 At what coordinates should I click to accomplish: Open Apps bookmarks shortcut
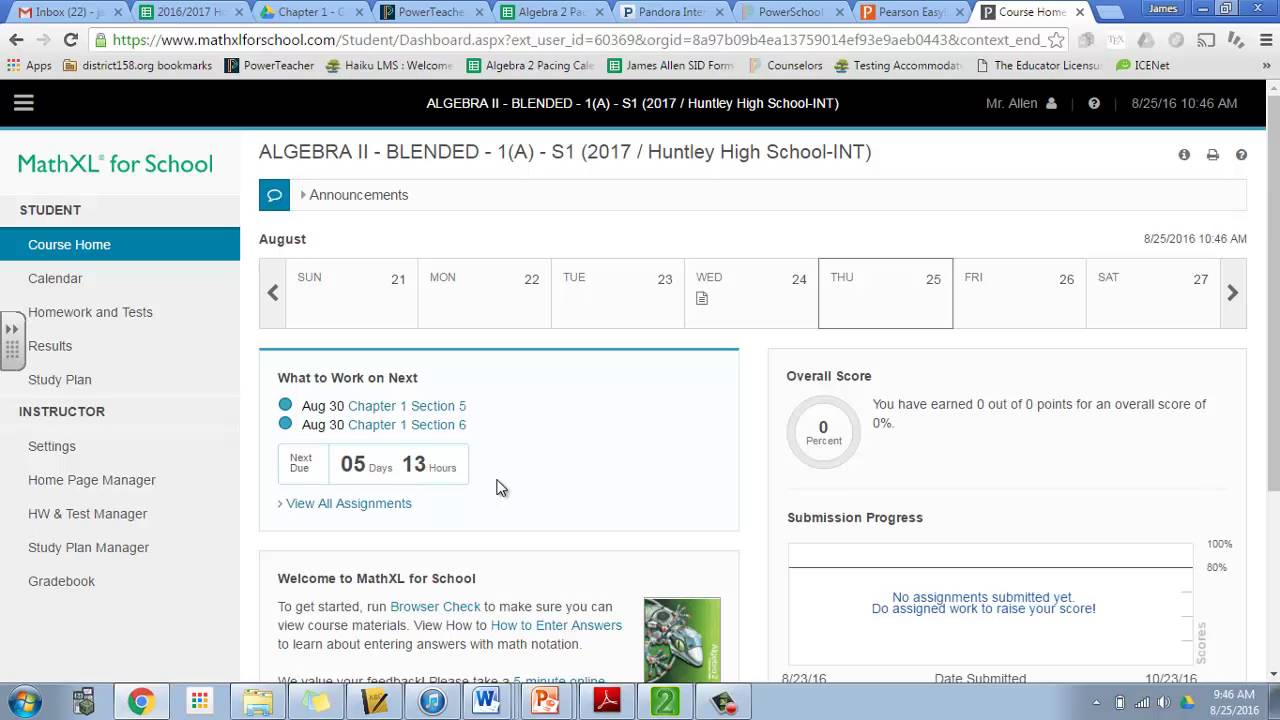pos(29,65)
